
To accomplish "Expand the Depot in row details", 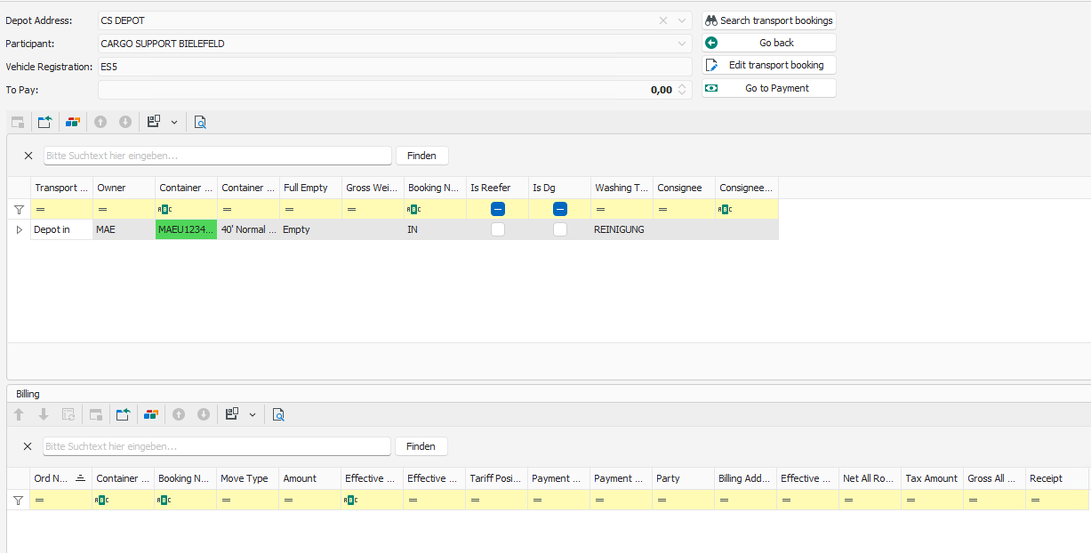I will (19, 230).
